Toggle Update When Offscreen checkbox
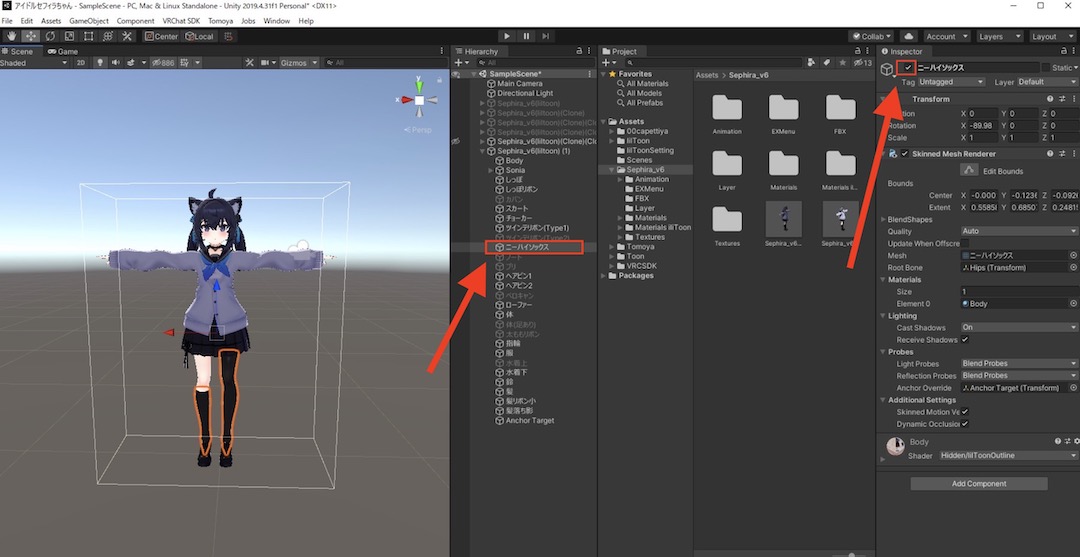 coord(965,244)
